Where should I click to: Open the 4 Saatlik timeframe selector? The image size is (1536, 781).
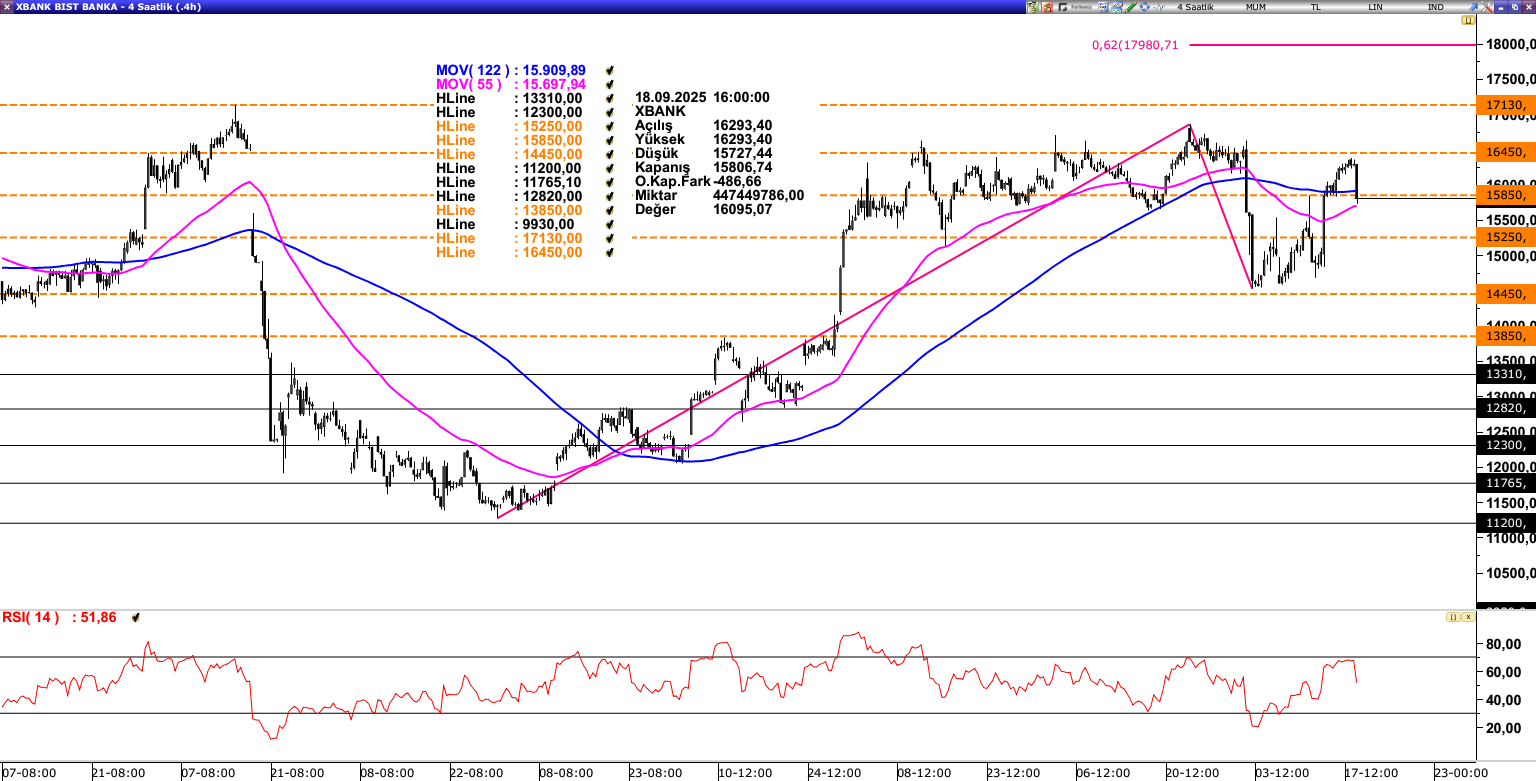click(x=1195, y=7)
